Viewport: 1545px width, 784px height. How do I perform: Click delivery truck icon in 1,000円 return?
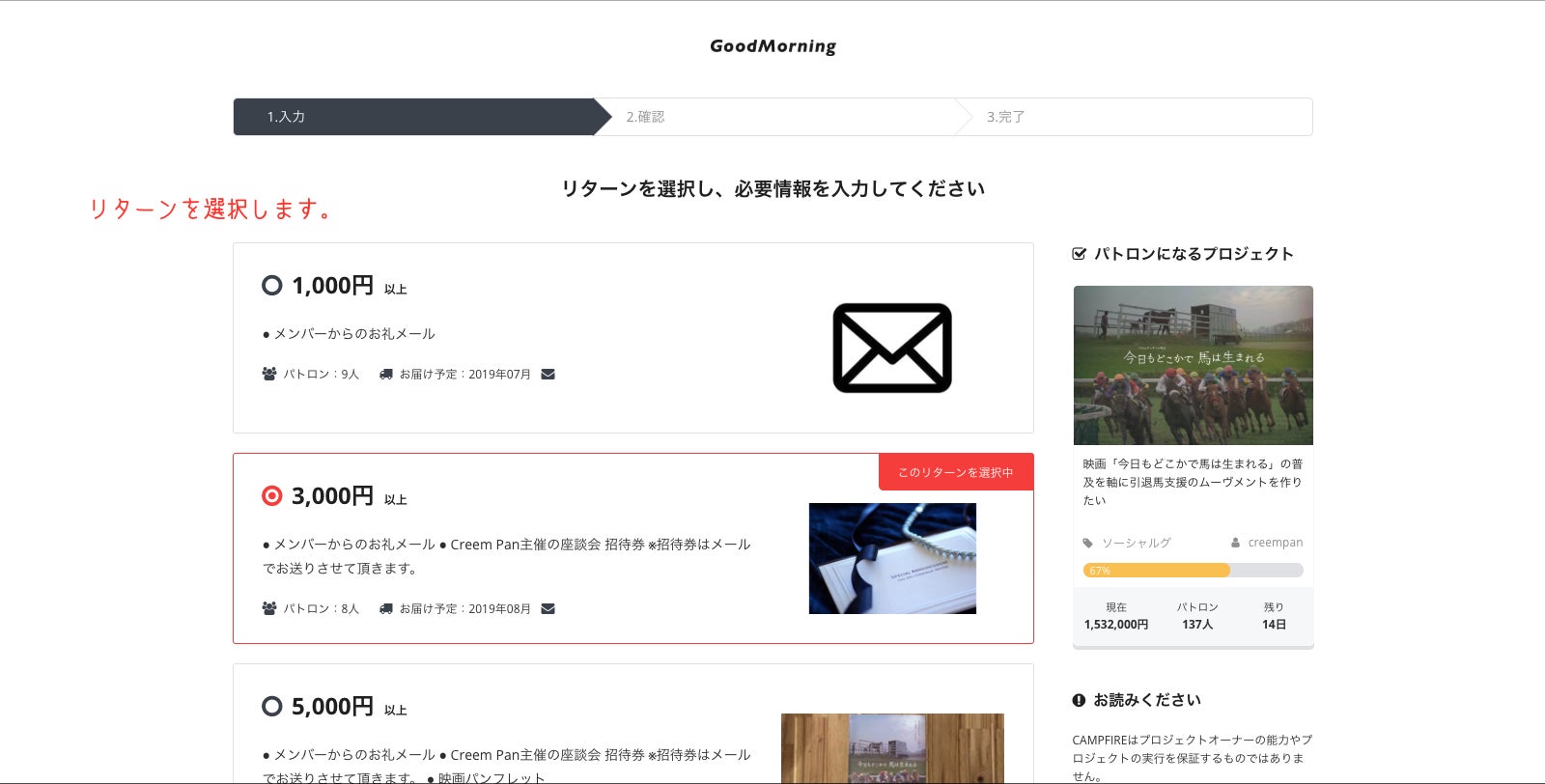click(x=386, y=374)
